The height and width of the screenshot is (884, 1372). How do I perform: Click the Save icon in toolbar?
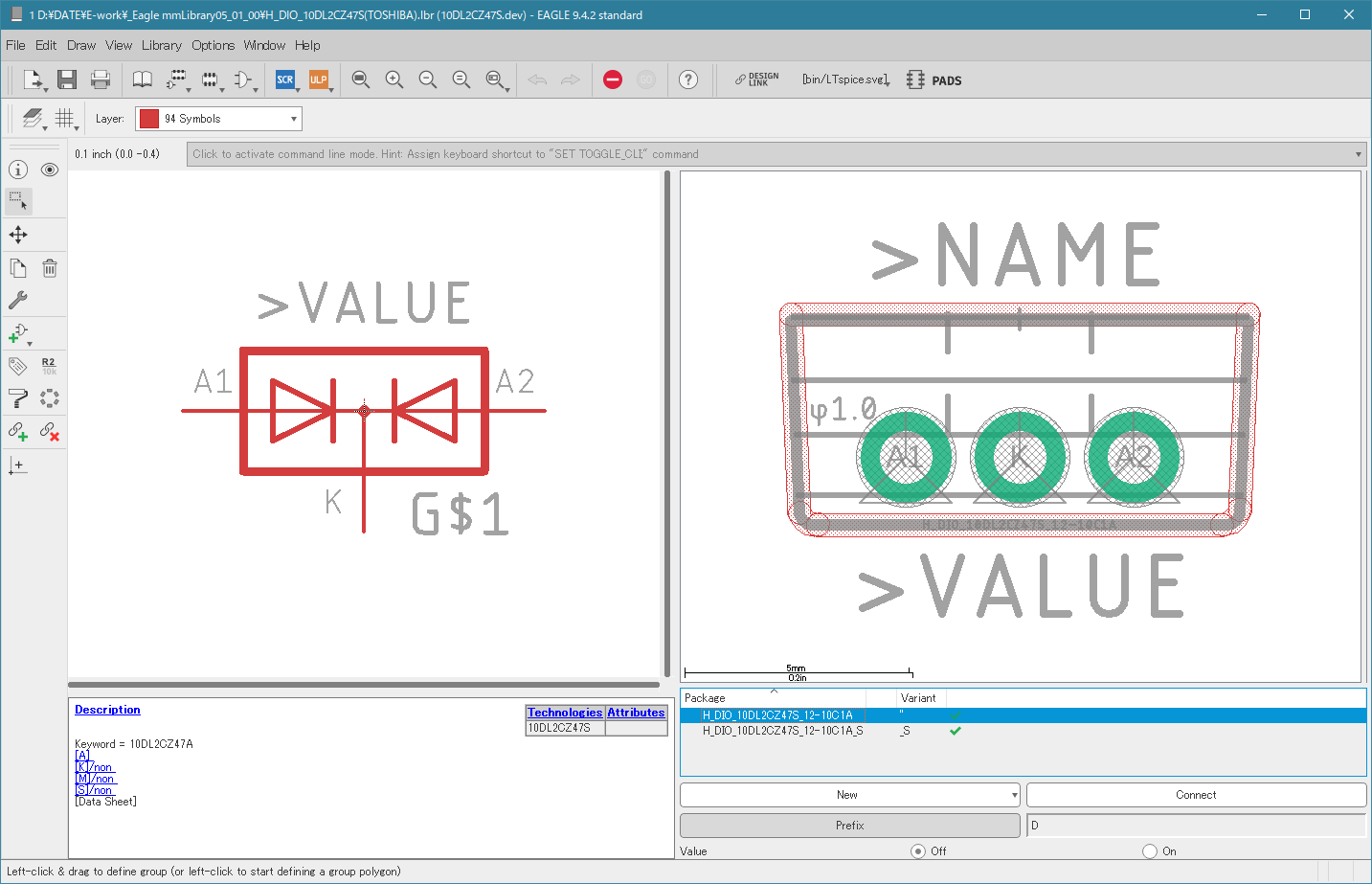pos(66,79)
